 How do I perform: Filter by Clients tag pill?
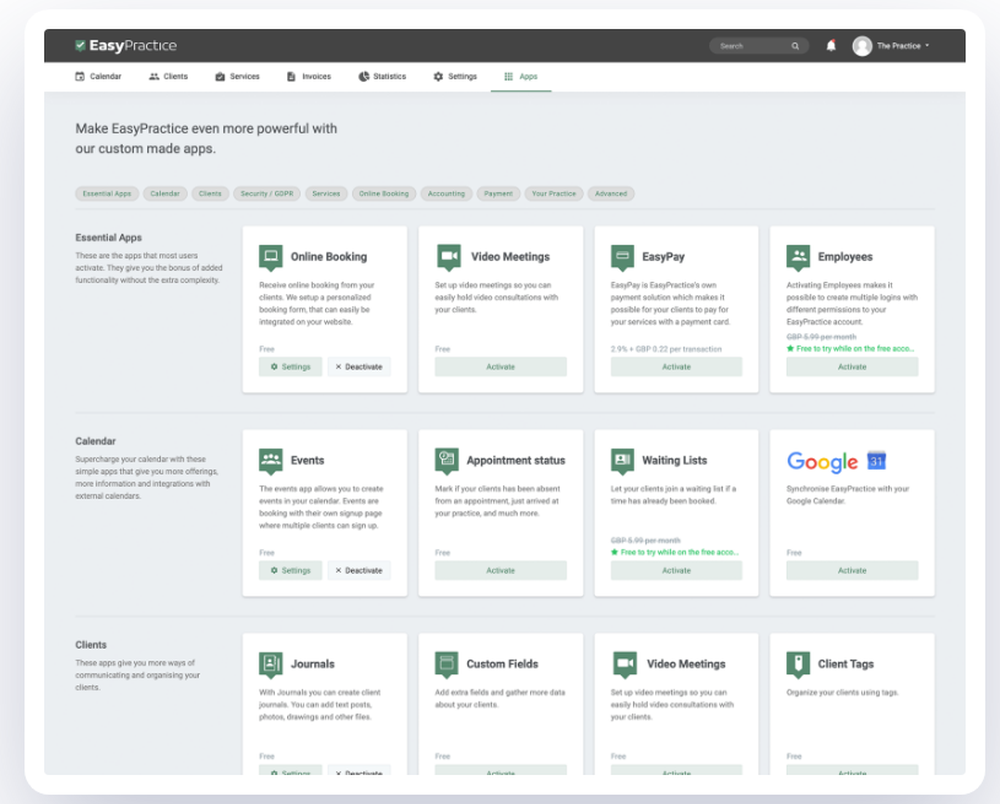pos(210,193)
